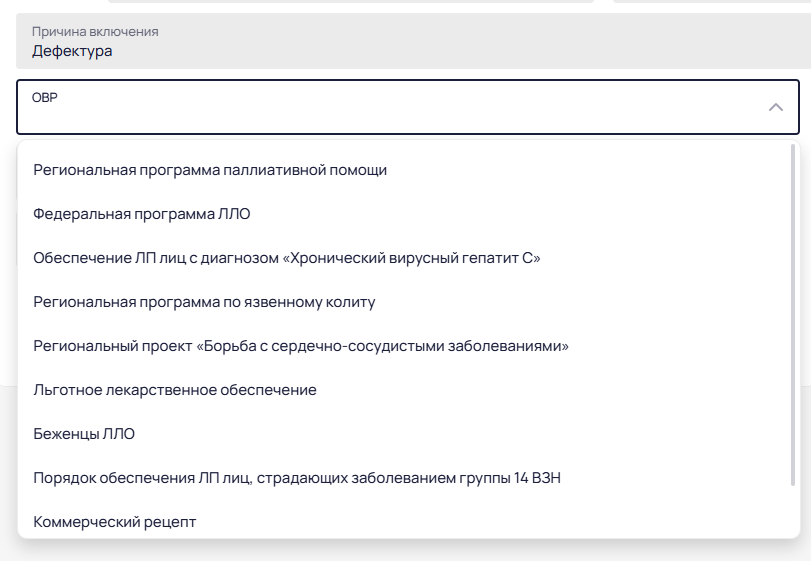The image size is (811, 561).
Task: Collapse the ОВР dropdown using the chevron arrow
Action: pyautogui.click(x=775, y=107)
